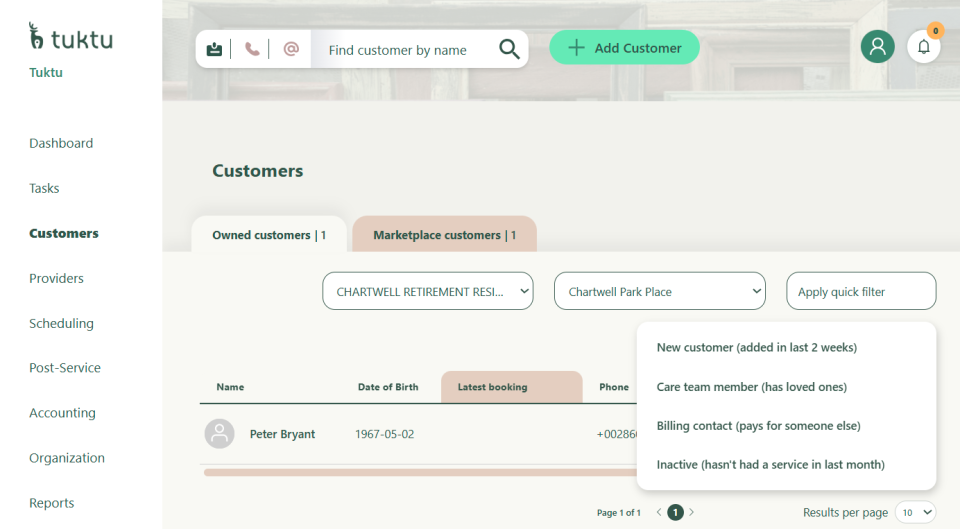Open the notifications bell
This screenshot has width=960, height=529.
point(923,46)
